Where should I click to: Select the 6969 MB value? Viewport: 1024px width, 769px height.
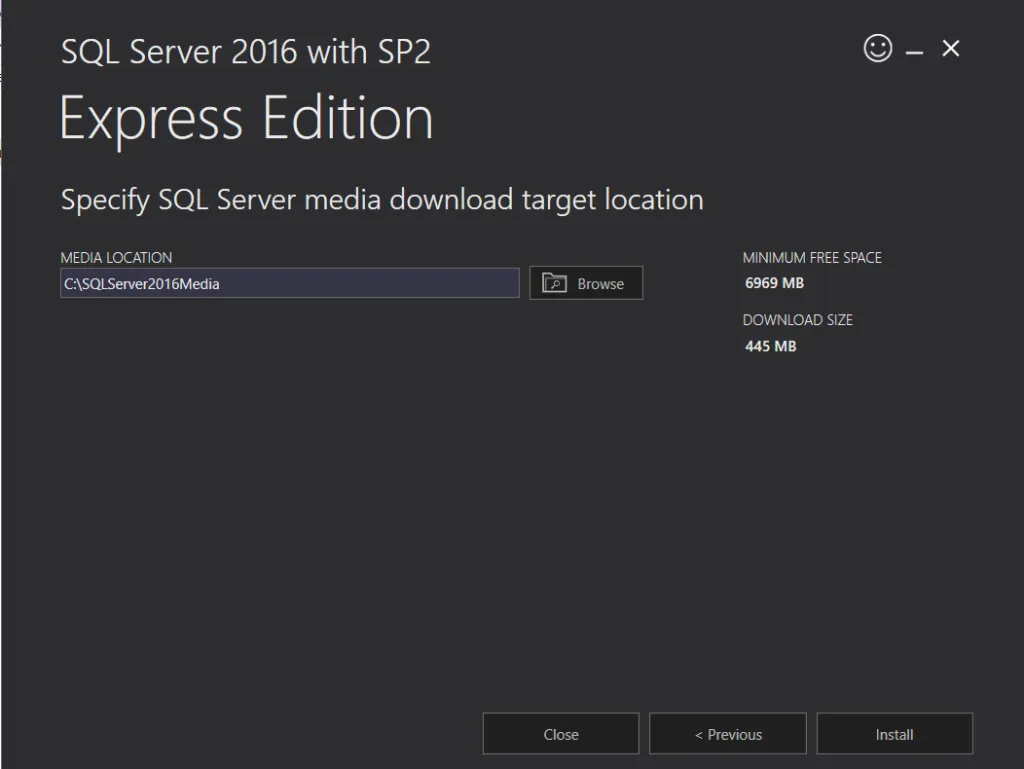(x=774, y=283)
